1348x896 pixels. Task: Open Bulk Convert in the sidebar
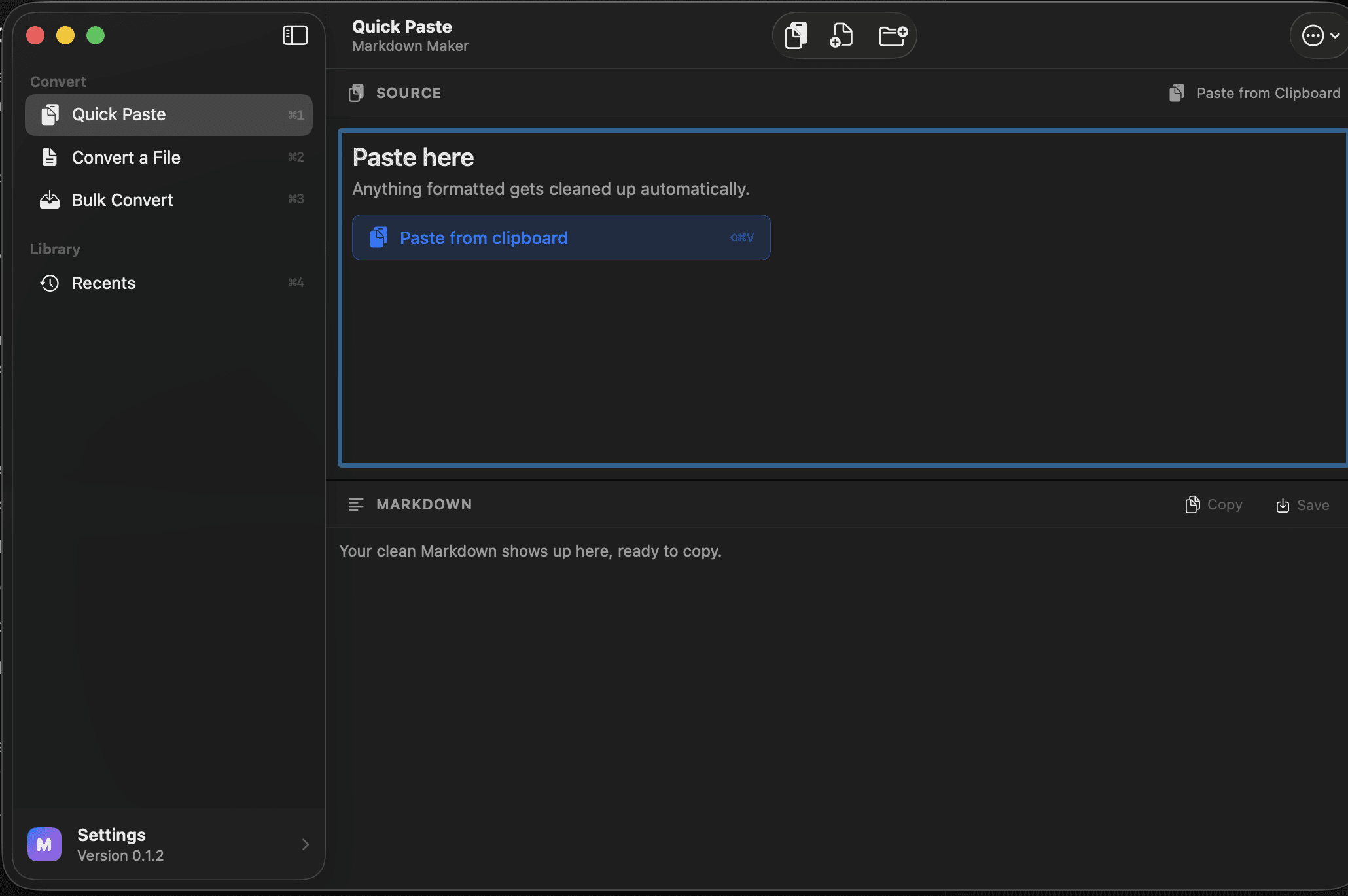[x=169, y=200]
